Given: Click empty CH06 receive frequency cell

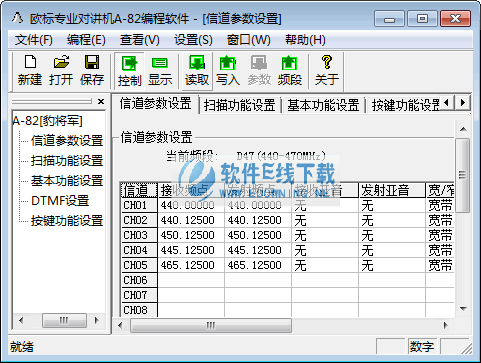Looking at the screenshot, I should pos(191,280).
